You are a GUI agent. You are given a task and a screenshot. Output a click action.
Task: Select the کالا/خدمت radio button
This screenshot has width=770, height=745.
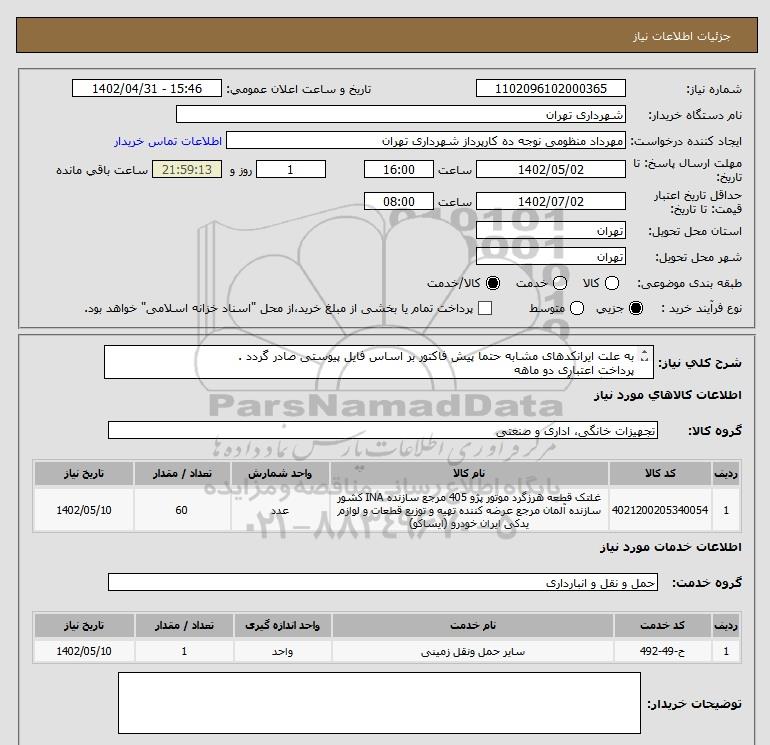(x=493, y=283)
